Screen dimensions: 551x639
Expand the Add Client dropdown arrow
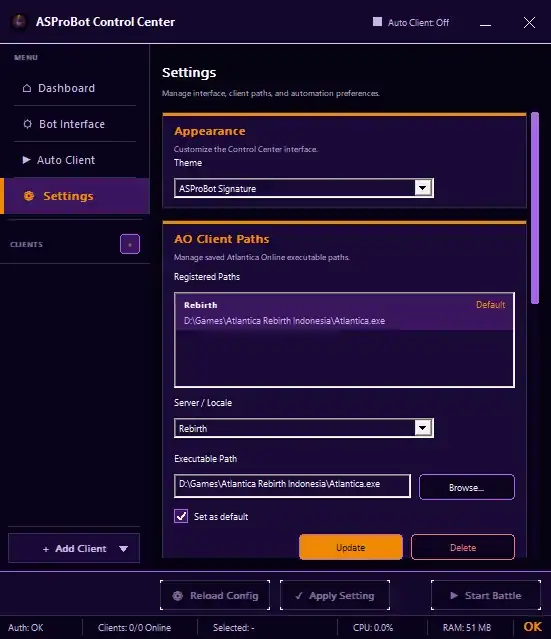click(123, 549)
